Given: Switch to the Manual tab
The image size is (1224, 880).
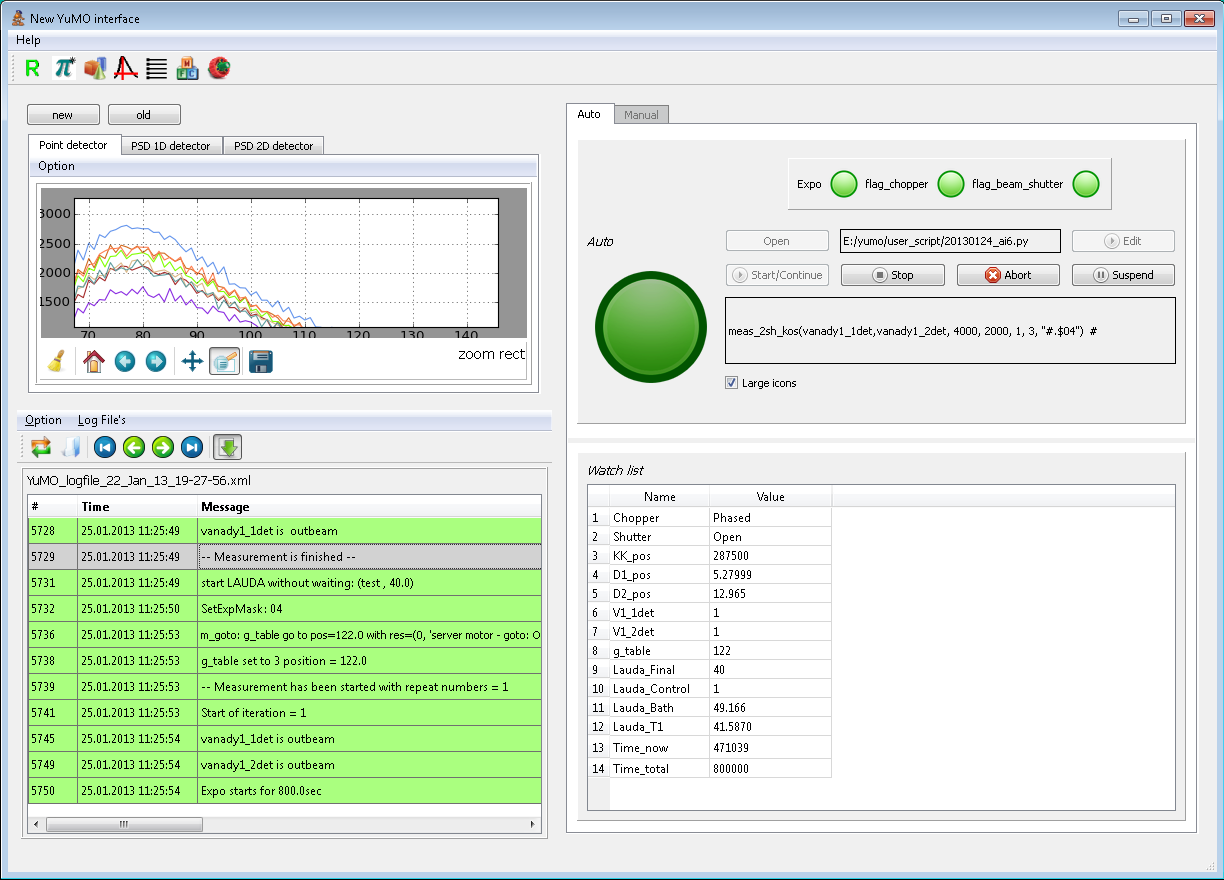Looking at the screenshot, I should (641, 115).
